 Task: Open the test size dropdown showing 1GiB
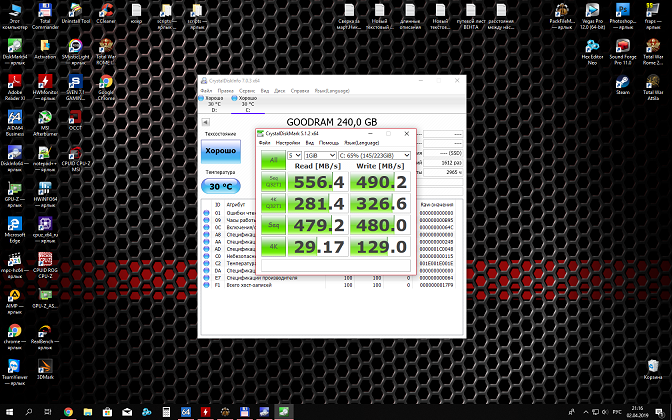320,155
